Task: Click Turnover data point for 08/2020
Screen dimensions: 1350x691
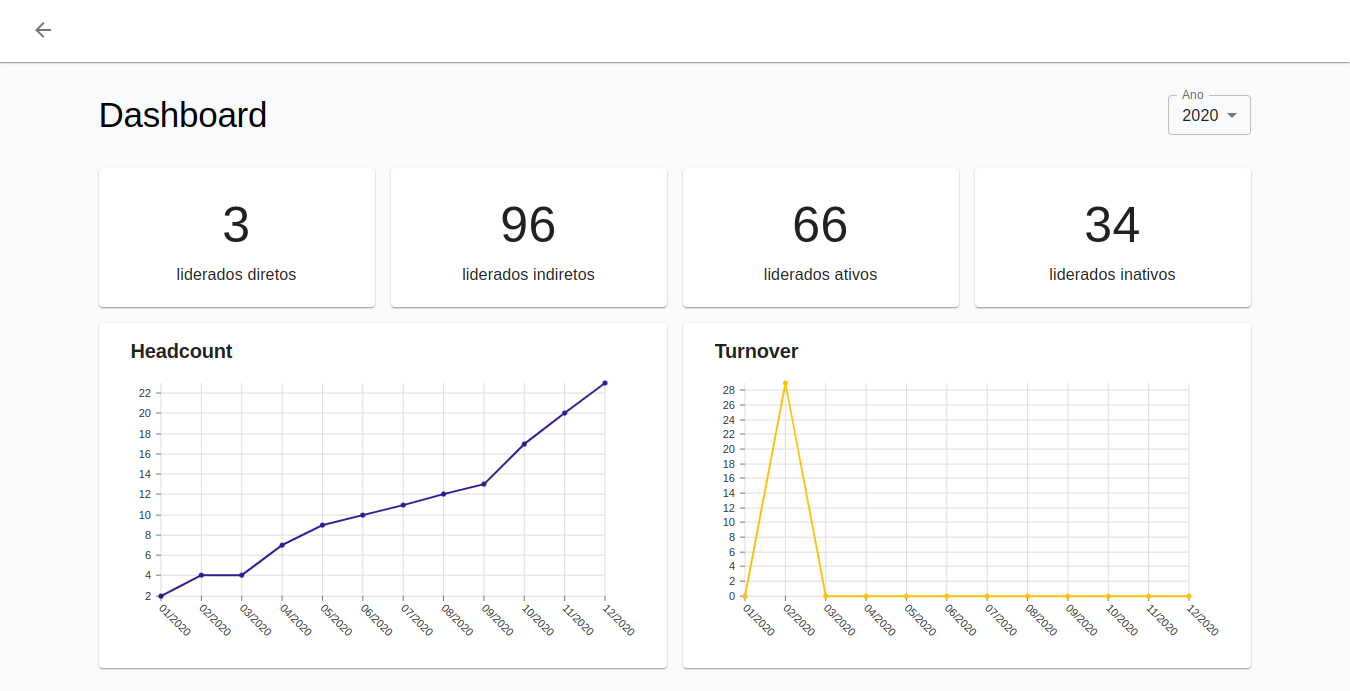Action: (1028, 596)
